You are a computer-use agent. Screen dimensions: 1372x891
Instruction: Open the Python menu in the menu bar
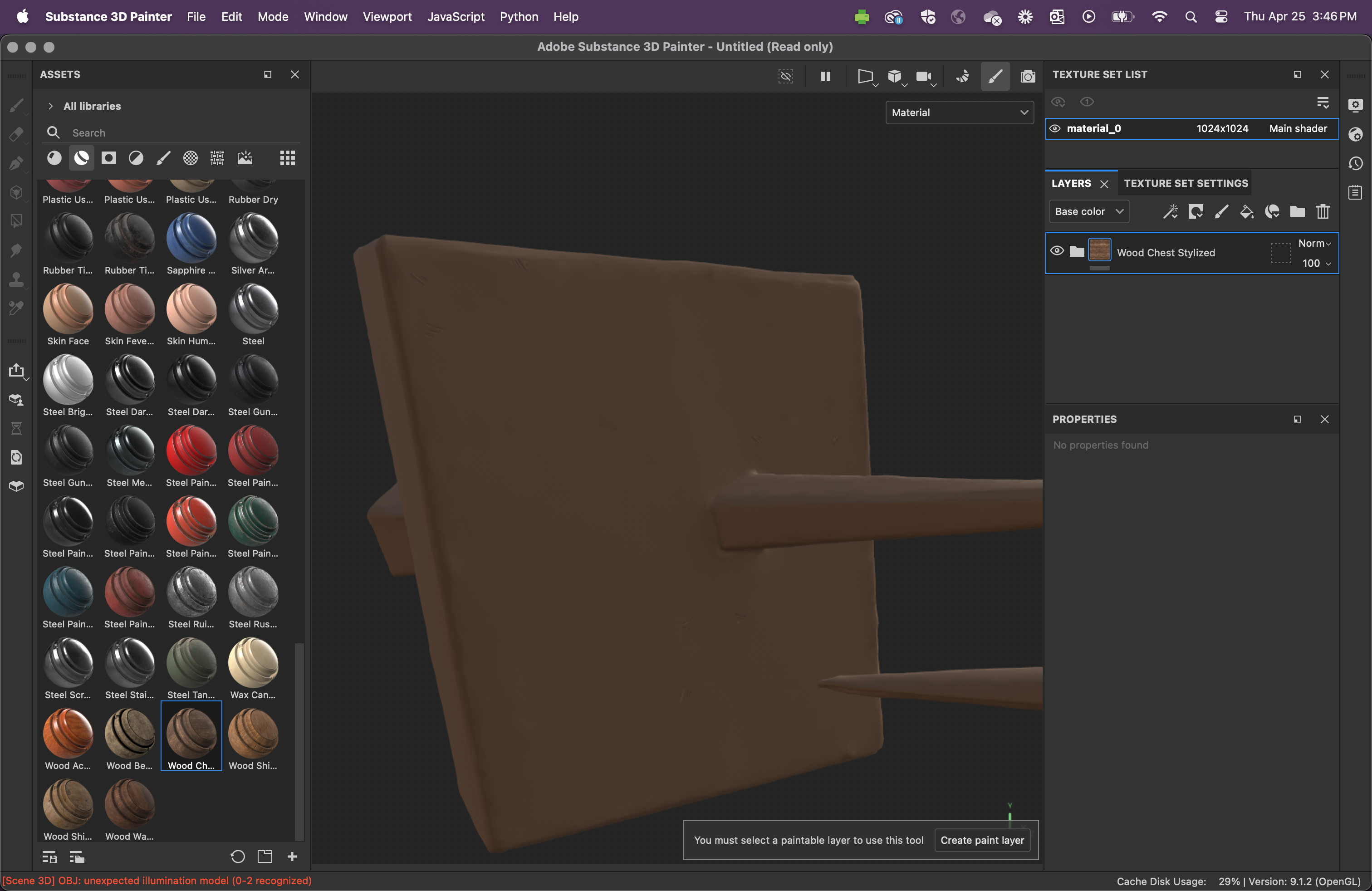[x=518, y=17]
